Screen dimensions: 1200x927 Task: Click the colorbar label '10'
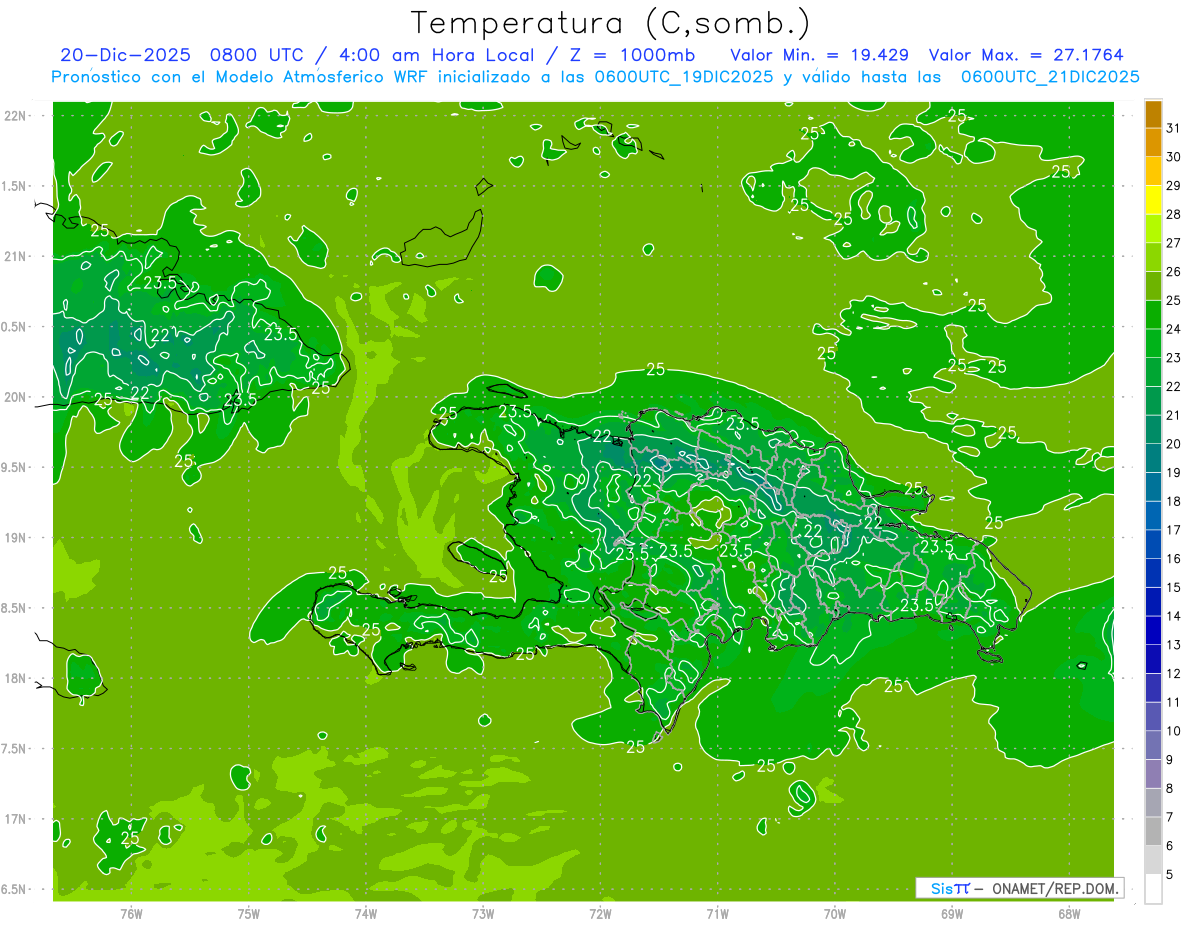(x=1173, y=731)
